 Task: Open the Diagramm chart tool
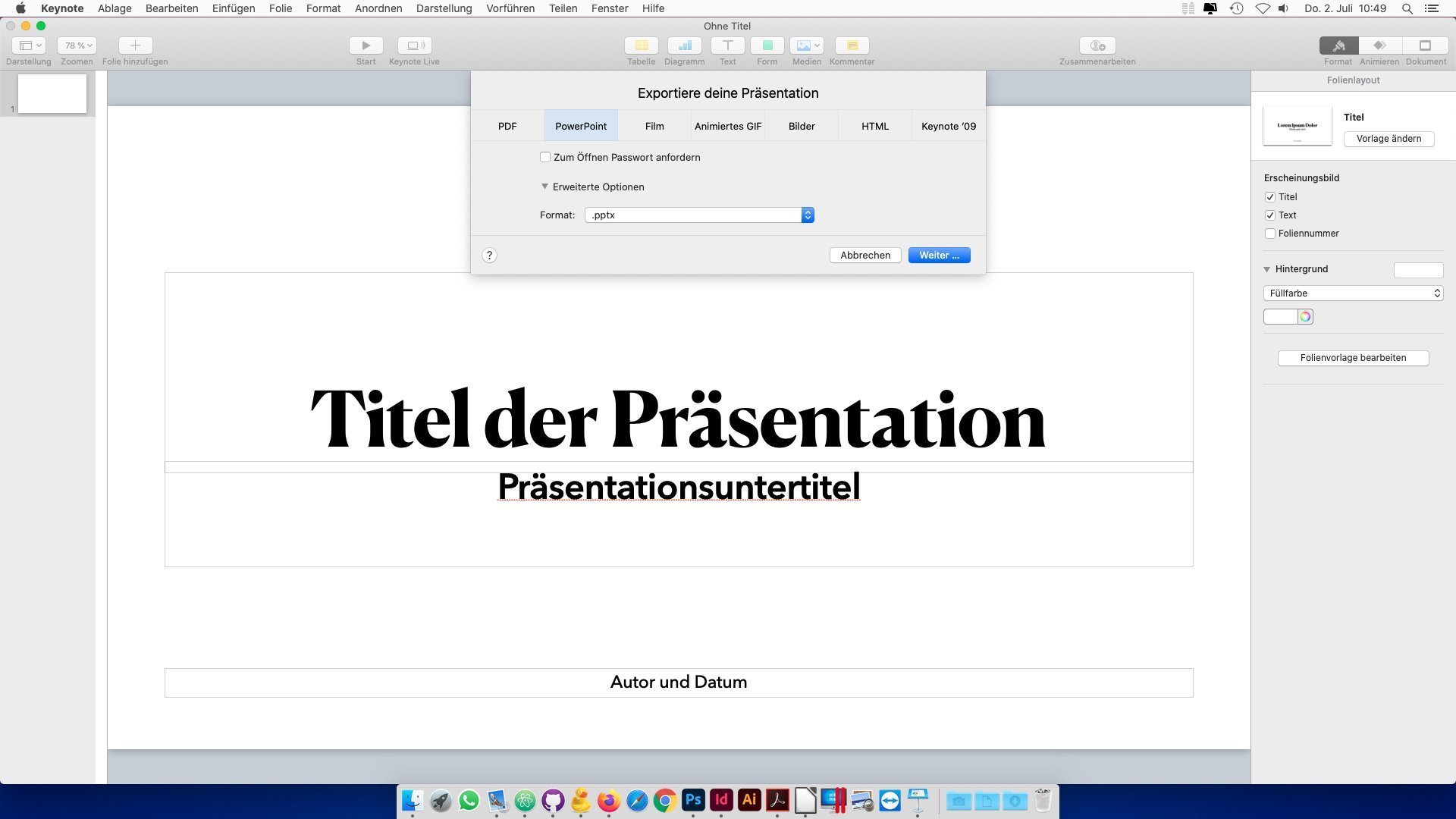coord(684,45)
